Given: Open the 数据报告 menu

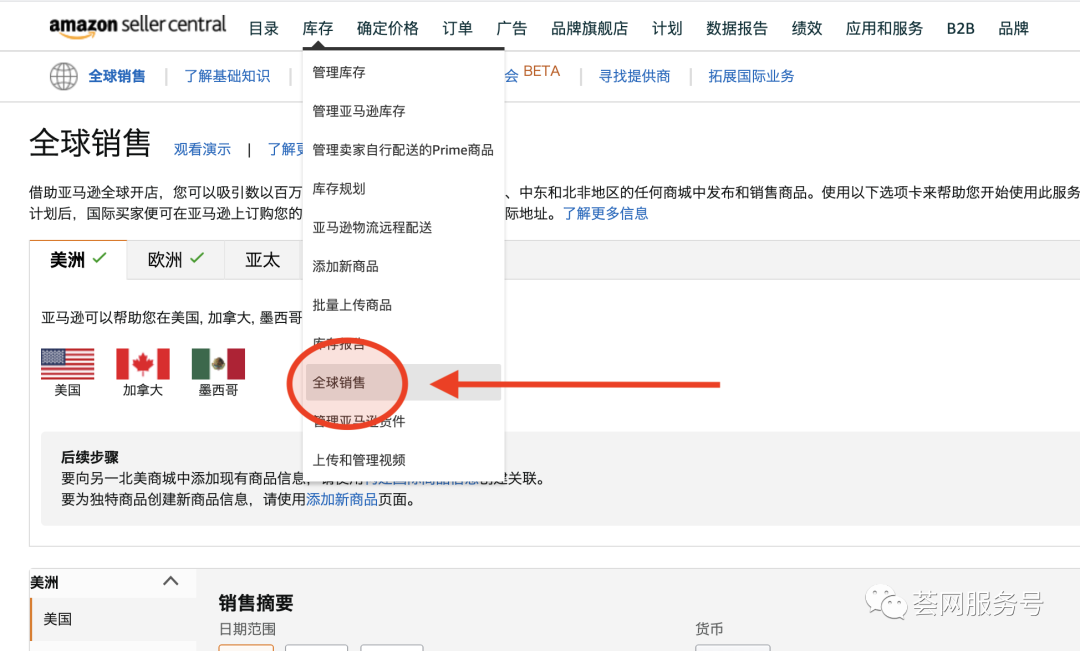Looking at the screenshot, I should pyautogui.click(x=736, y=28).
